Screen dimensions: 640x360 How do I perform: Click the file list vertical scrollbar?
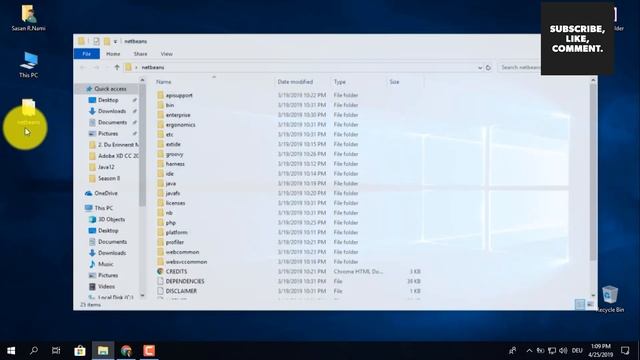(x=593, y=171)
